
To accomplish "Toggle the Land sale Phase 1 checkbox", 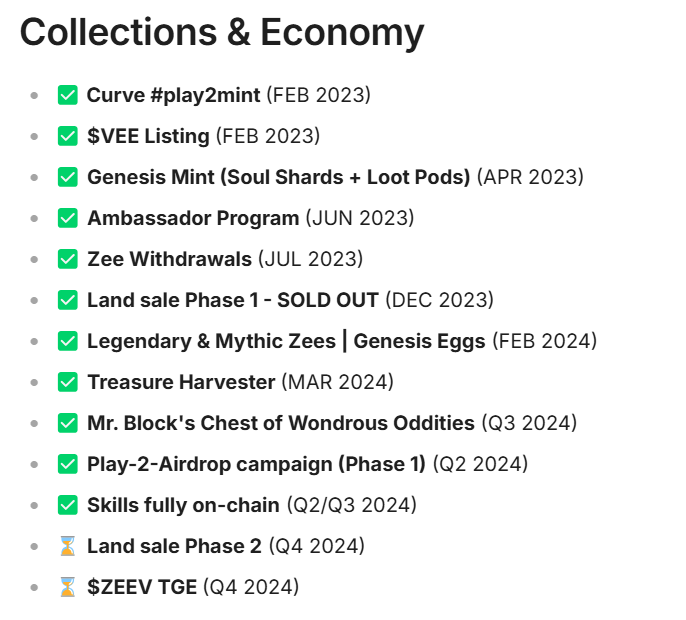I will click(x=68, y=300).
